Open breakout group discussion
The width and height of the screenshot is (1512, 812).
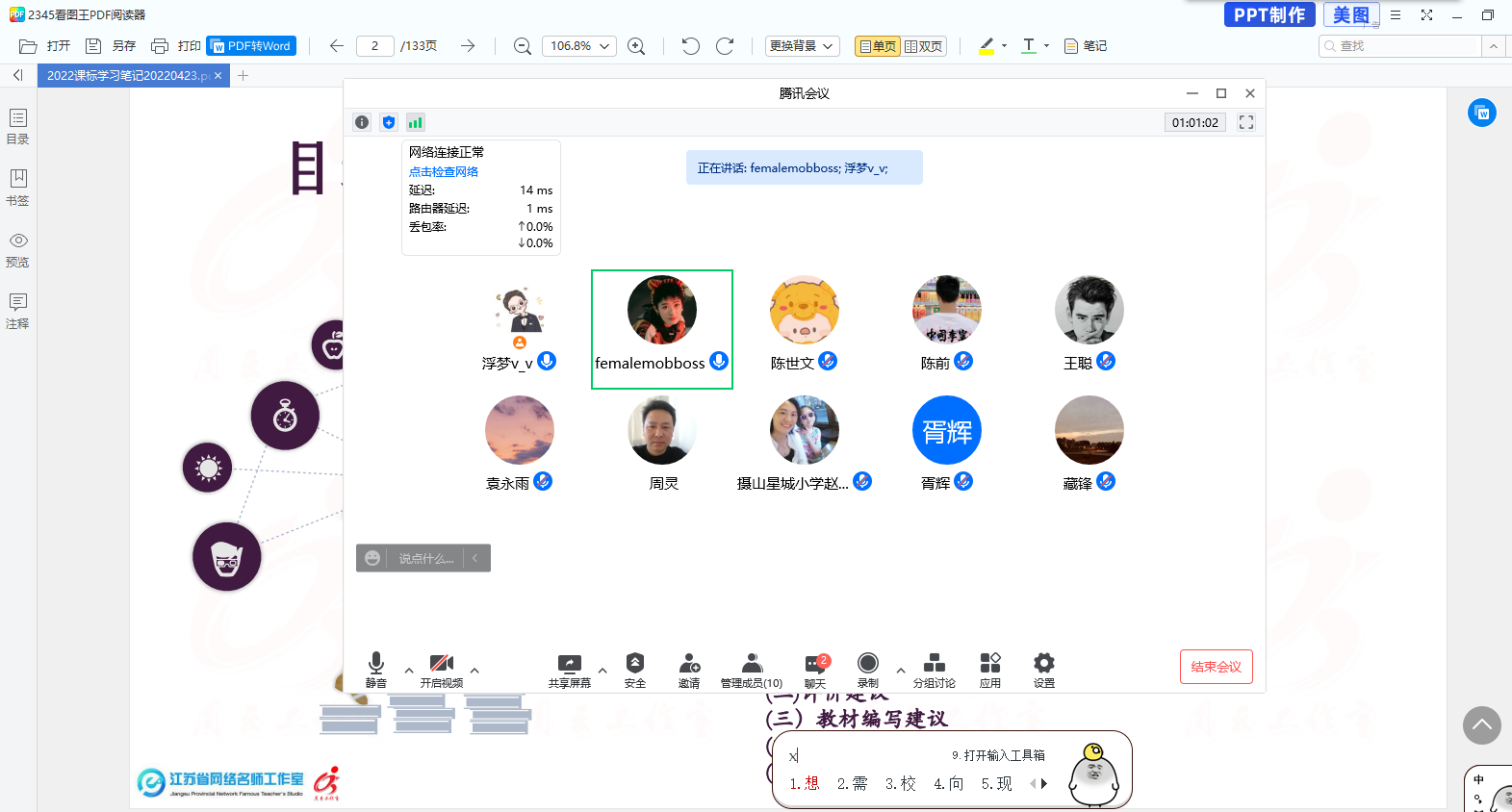[934, 664]
